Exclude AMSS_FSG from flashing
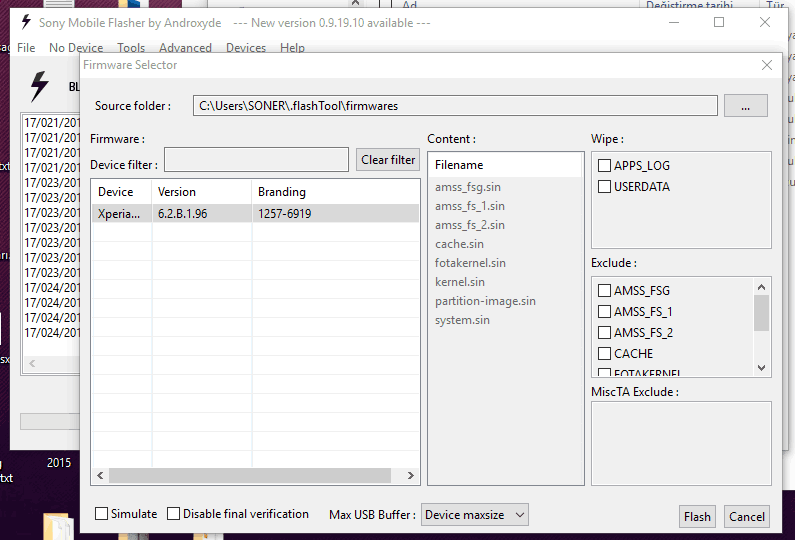 [x=604, y=291]
